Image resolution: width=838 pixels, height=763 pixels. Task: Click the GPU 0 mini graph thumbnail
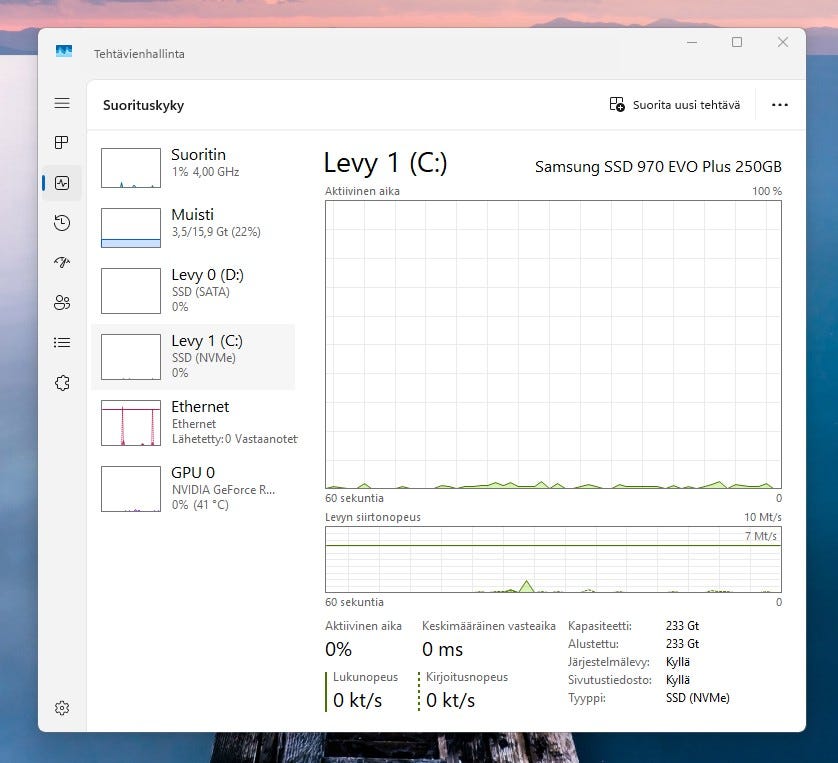(x=131, y=488)
